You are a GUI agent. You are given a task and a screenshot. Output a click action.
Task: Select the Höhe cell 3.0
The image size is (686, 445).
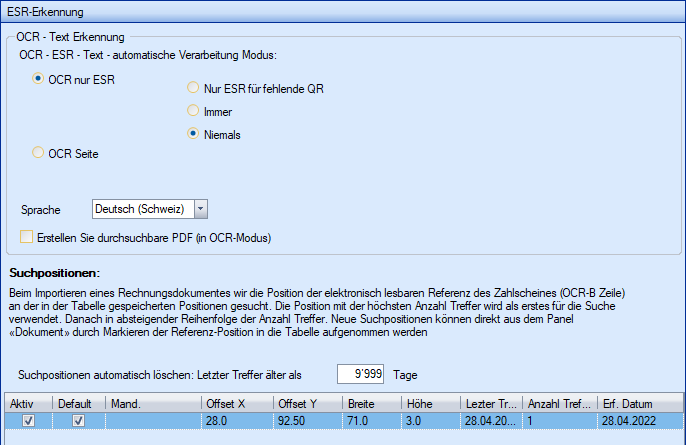tap(431, 421)
